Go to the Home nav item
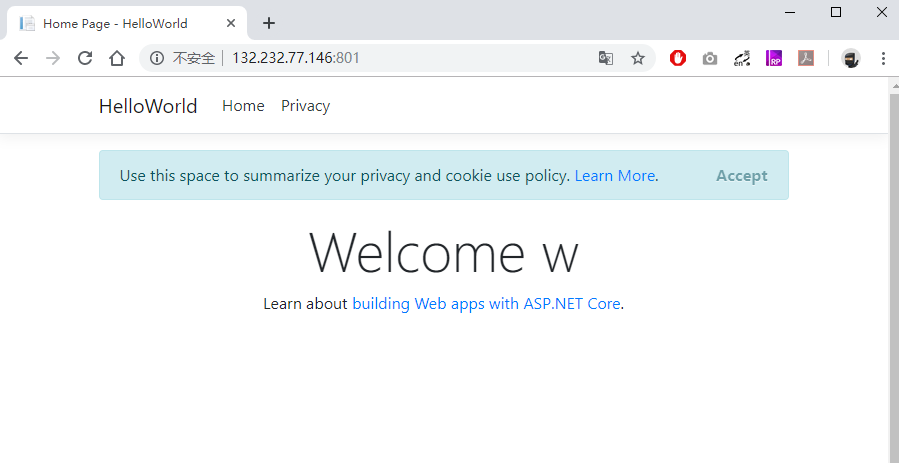The image size is (899, 463). point(243,106)
